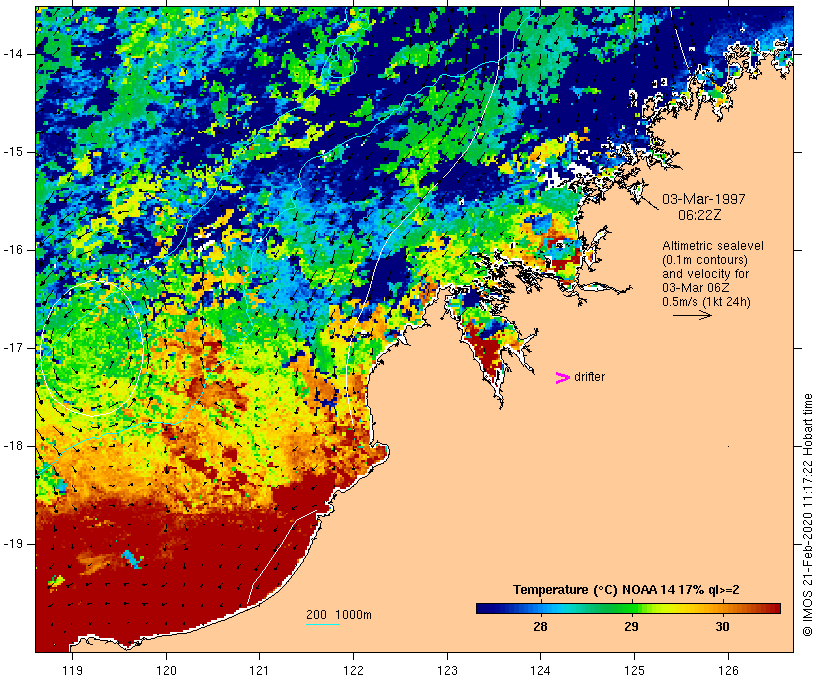Image resolution: width=820 pixels, height=680 pixels.
Task: Click the longitude axis label '119'
Action: click(72, 670)
